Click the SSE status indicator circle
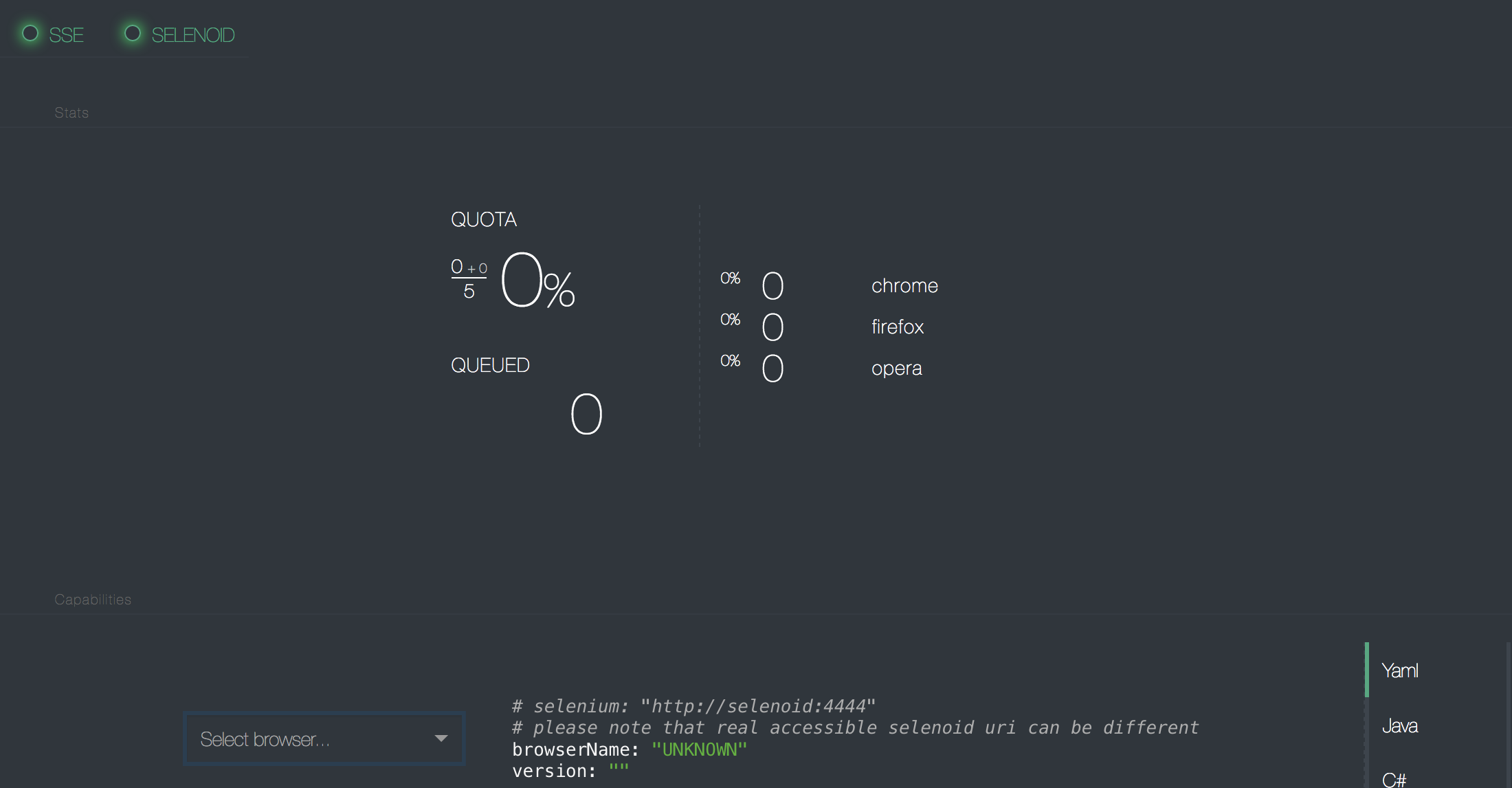Screen dimensions: 1512x788 (x=30, y=33)
